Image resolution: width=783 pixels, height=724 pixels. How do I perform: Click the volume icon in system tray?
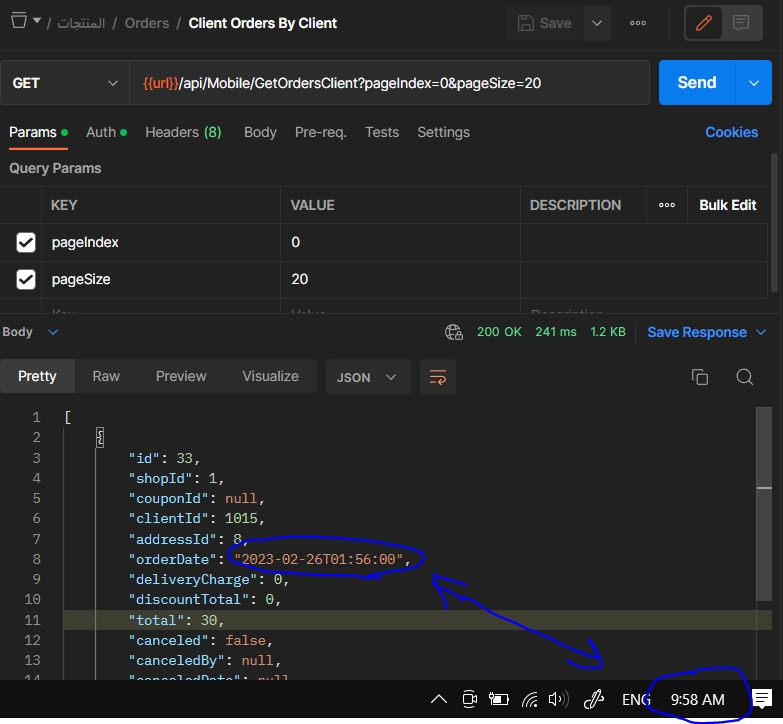coord(558,699)
